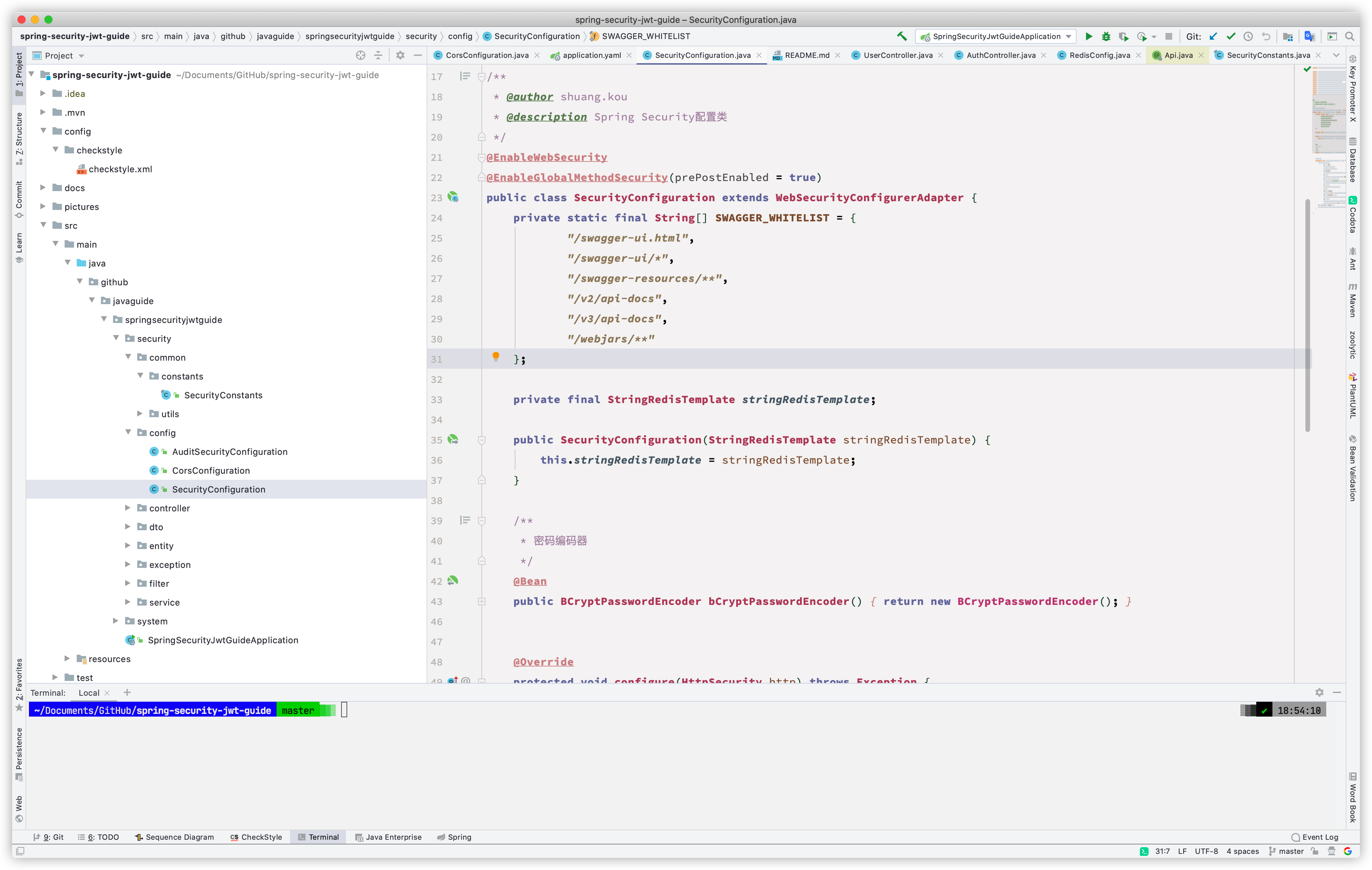The image size is (1372, 870).
Task: Toggle the Javadoc fold marker on line 17
Action: (481, 76)
